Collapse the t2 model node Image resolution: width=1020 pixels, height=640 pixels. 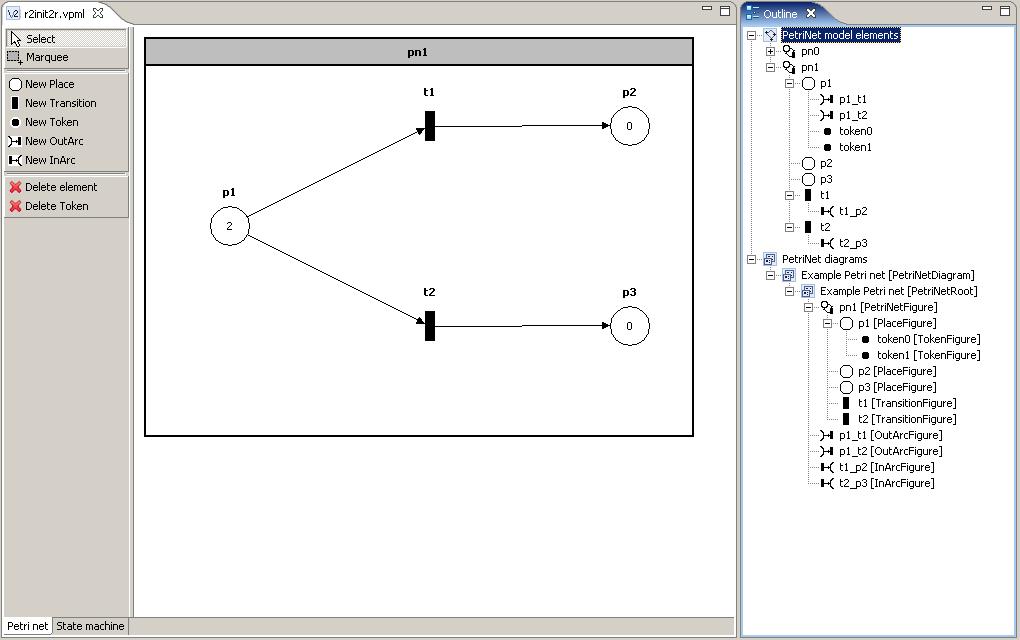click(789, 227)
